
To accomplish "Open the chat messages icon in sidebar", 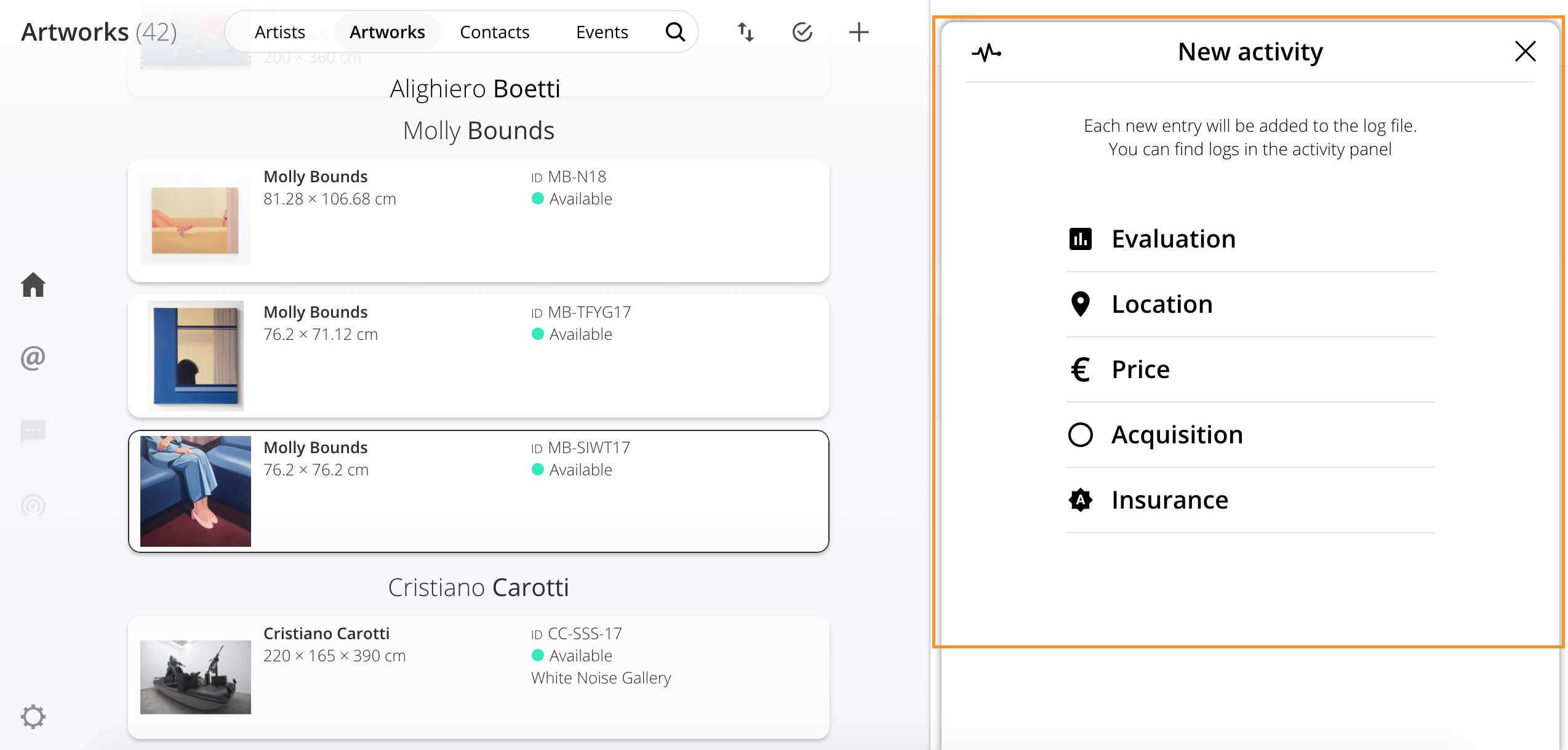I will pyautogui.click(x=33, y=432).
